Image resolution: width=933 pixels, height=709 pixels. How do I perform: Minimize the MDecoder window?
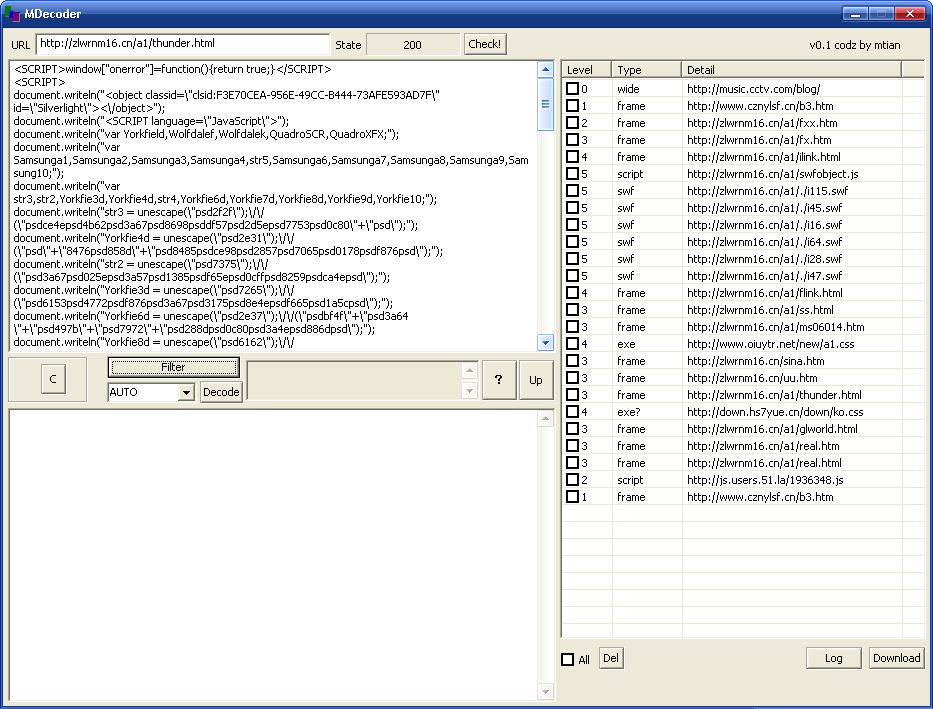[x=855, y=13]
